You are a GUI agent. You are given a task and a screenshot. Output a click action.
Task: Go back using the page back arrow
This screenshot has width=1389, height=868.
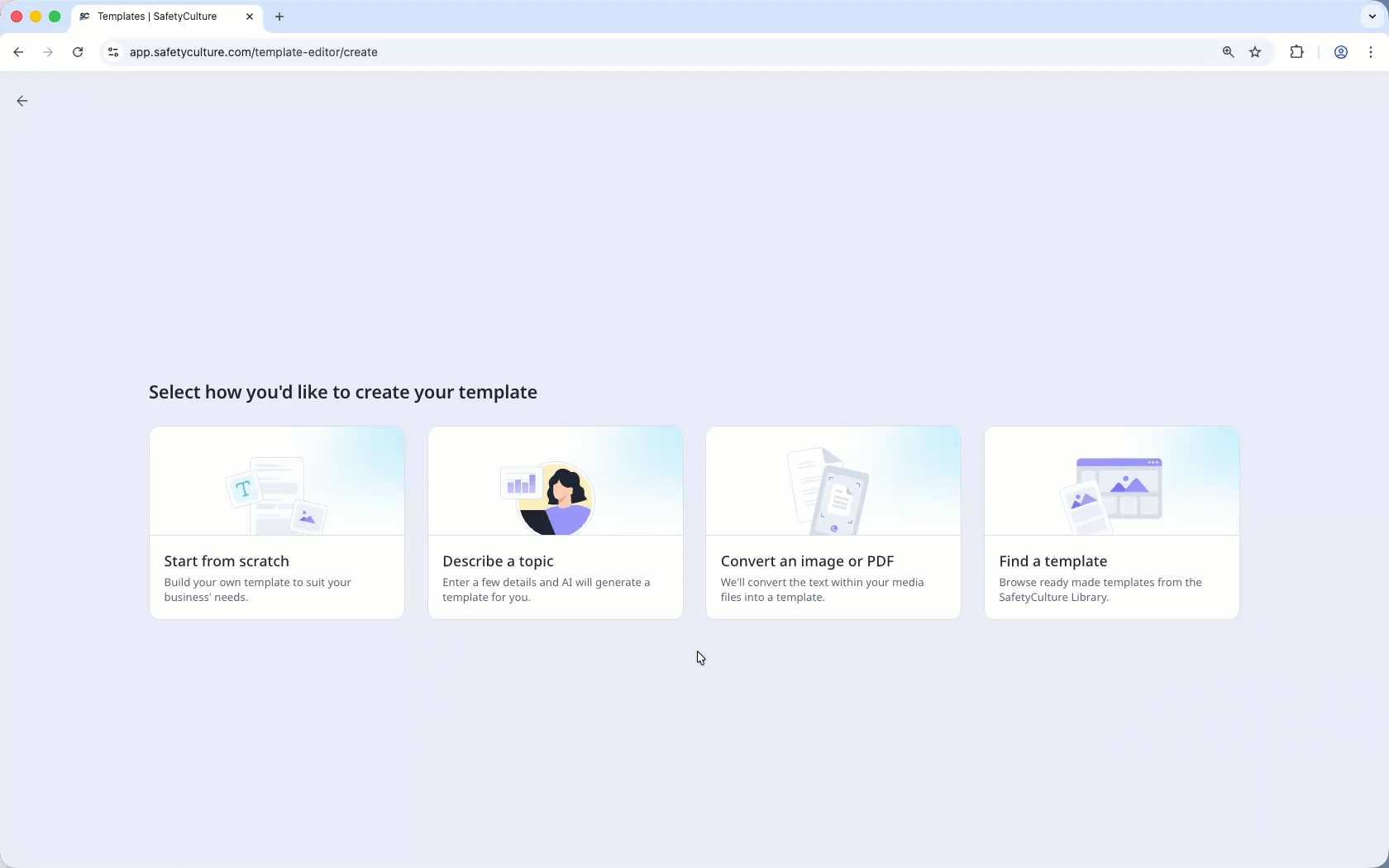[x=22, y=101]
